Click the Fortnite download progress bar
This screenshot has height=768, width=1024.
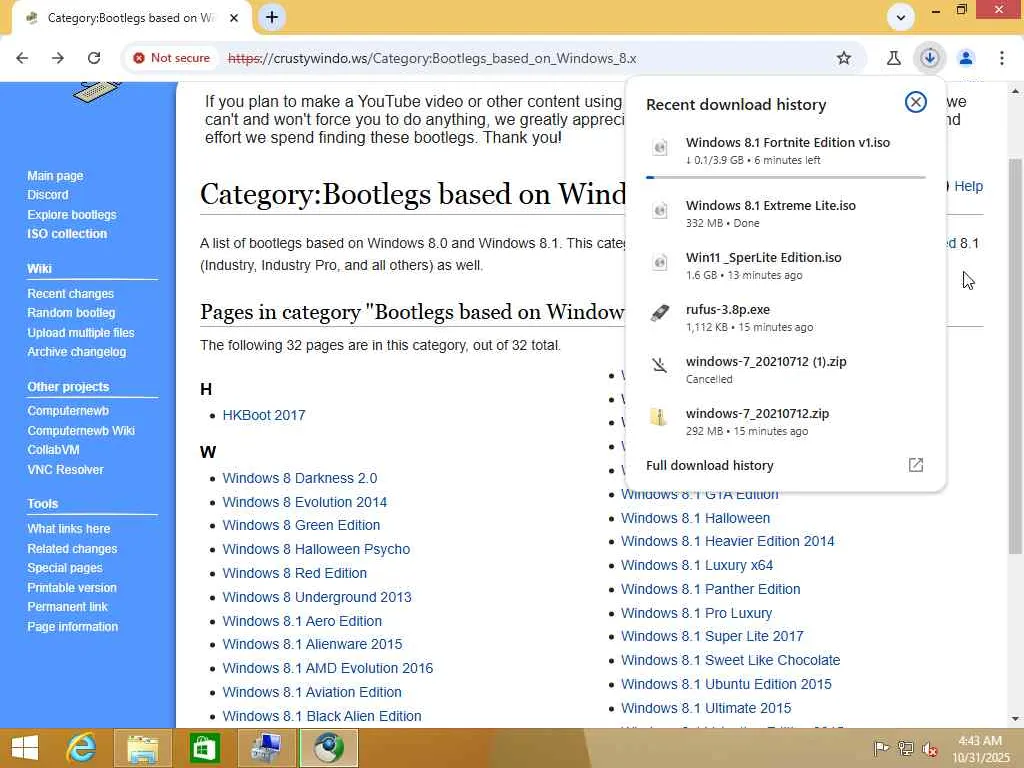[x=786, y=177]
